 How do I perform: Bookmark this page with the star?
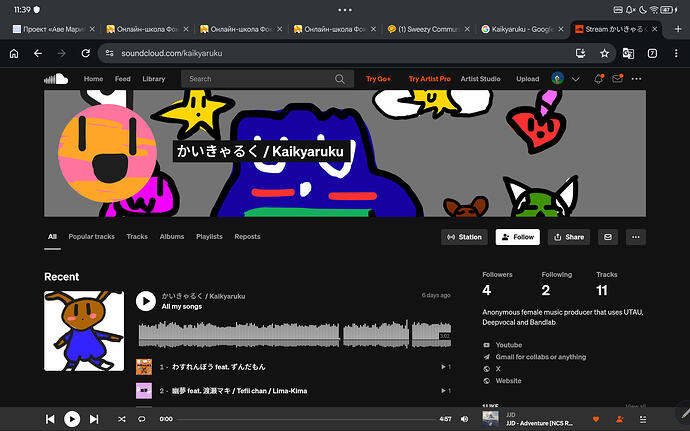coord(605,53)
